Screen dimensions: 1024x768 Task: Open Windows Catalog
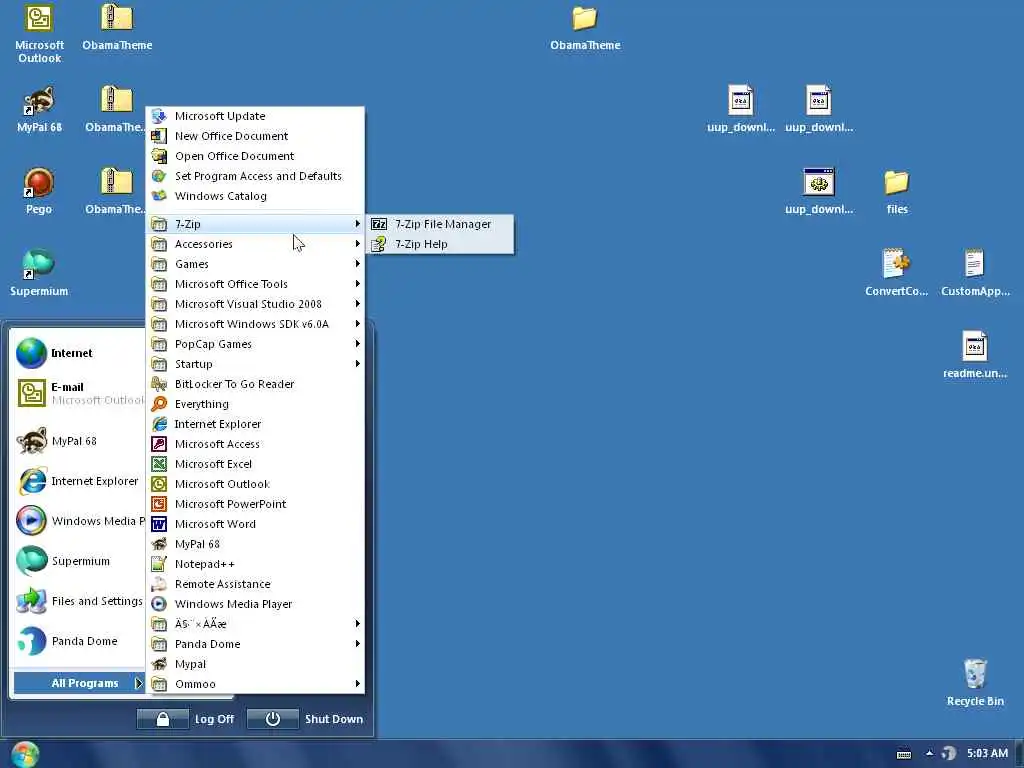[x=255, y=196]
